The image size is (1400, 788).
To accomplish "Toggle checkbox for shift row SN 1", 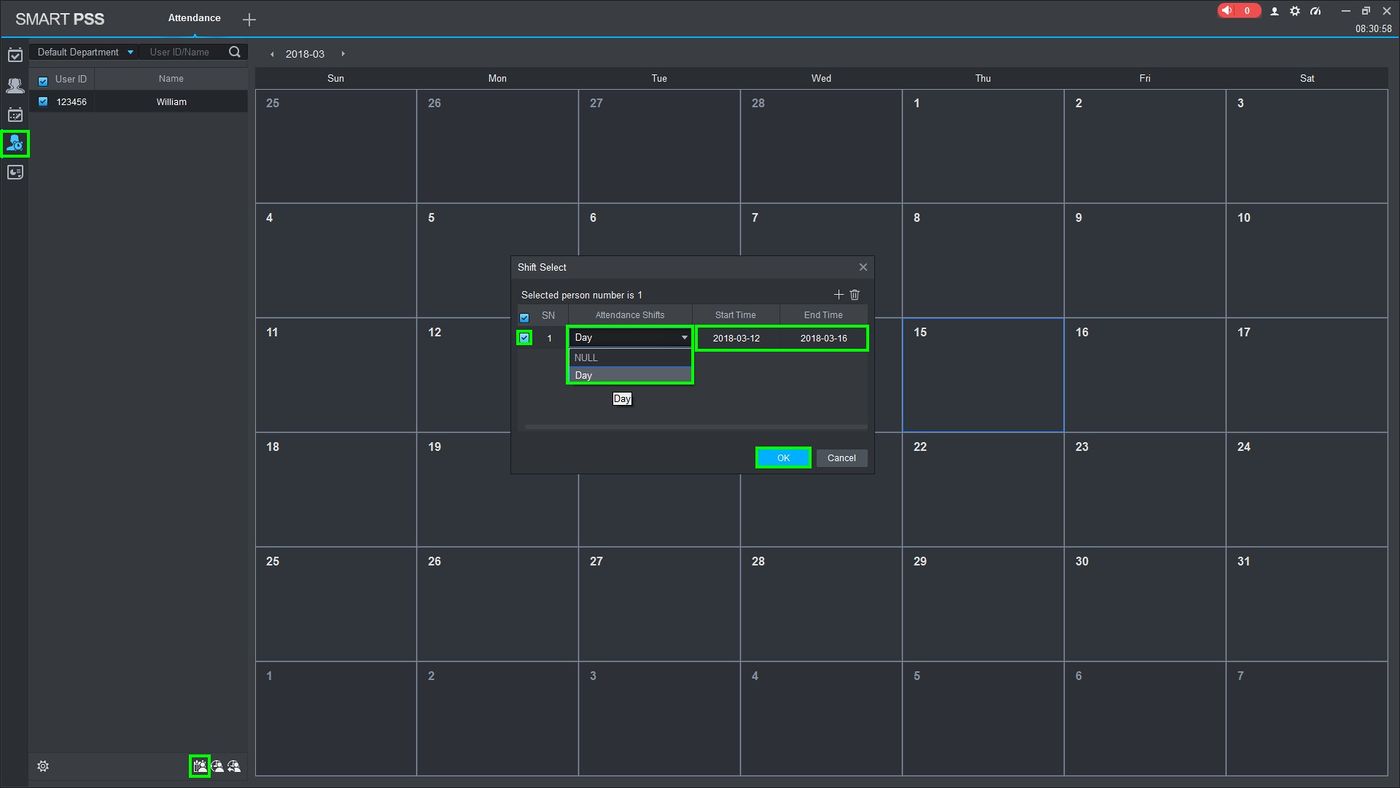I will 524,338.
